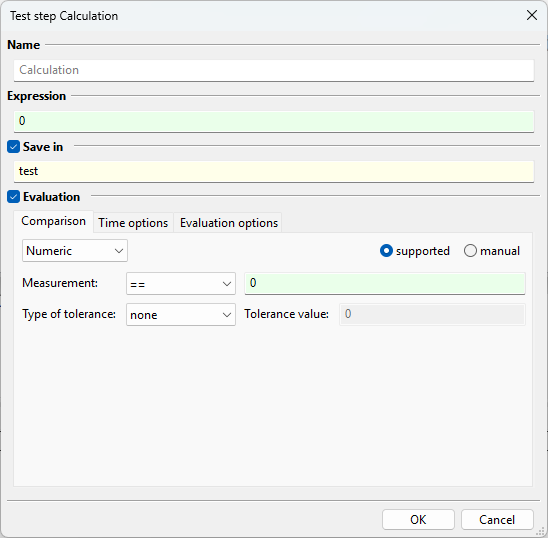The width and height of the screenshot is (548, 538).
Task: Click the Name field showing Calculation
Action: 274,70
